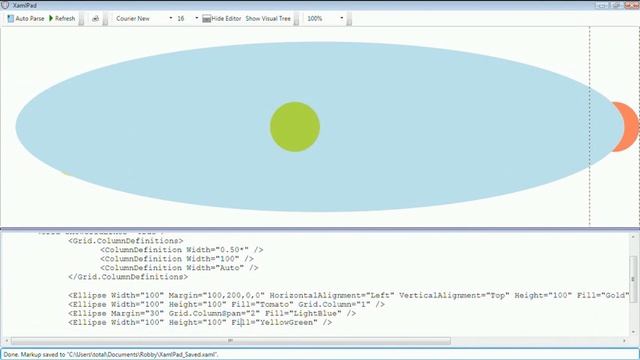
Task: Click the print icon in toolbar
Action: point(95,18)
